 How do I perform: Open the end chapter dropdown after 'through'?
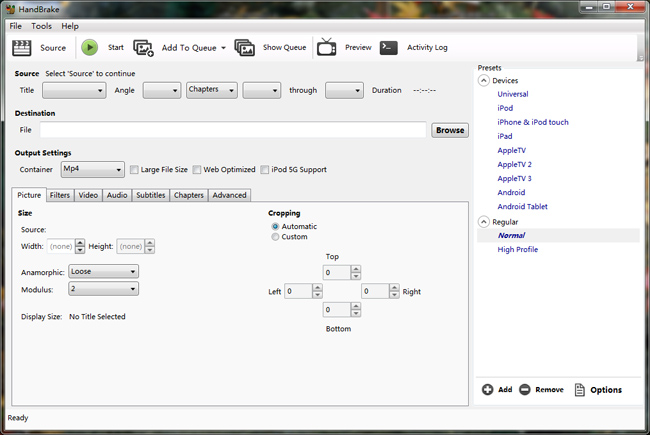(x=344, y=90)
